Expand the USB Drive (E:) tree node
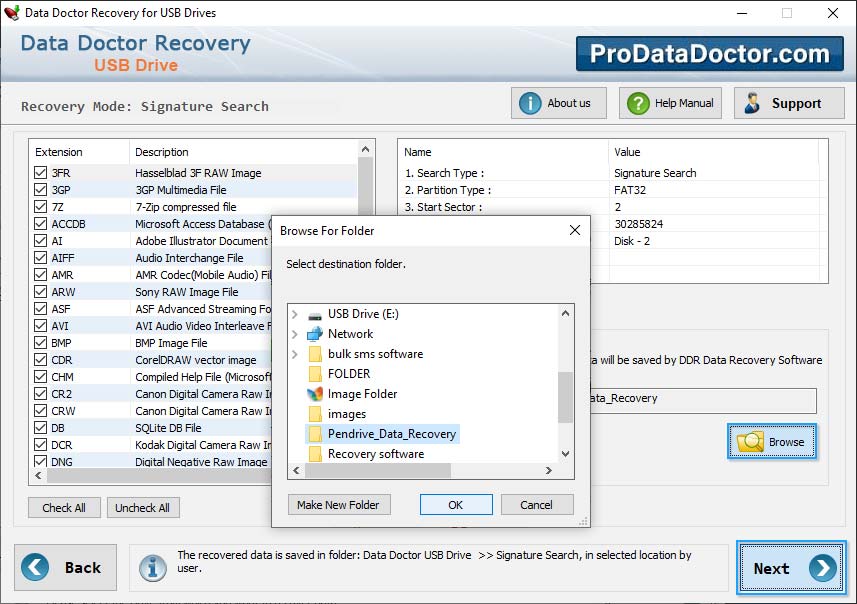Screen dimensions: 857x604 (x=295, y=314)
